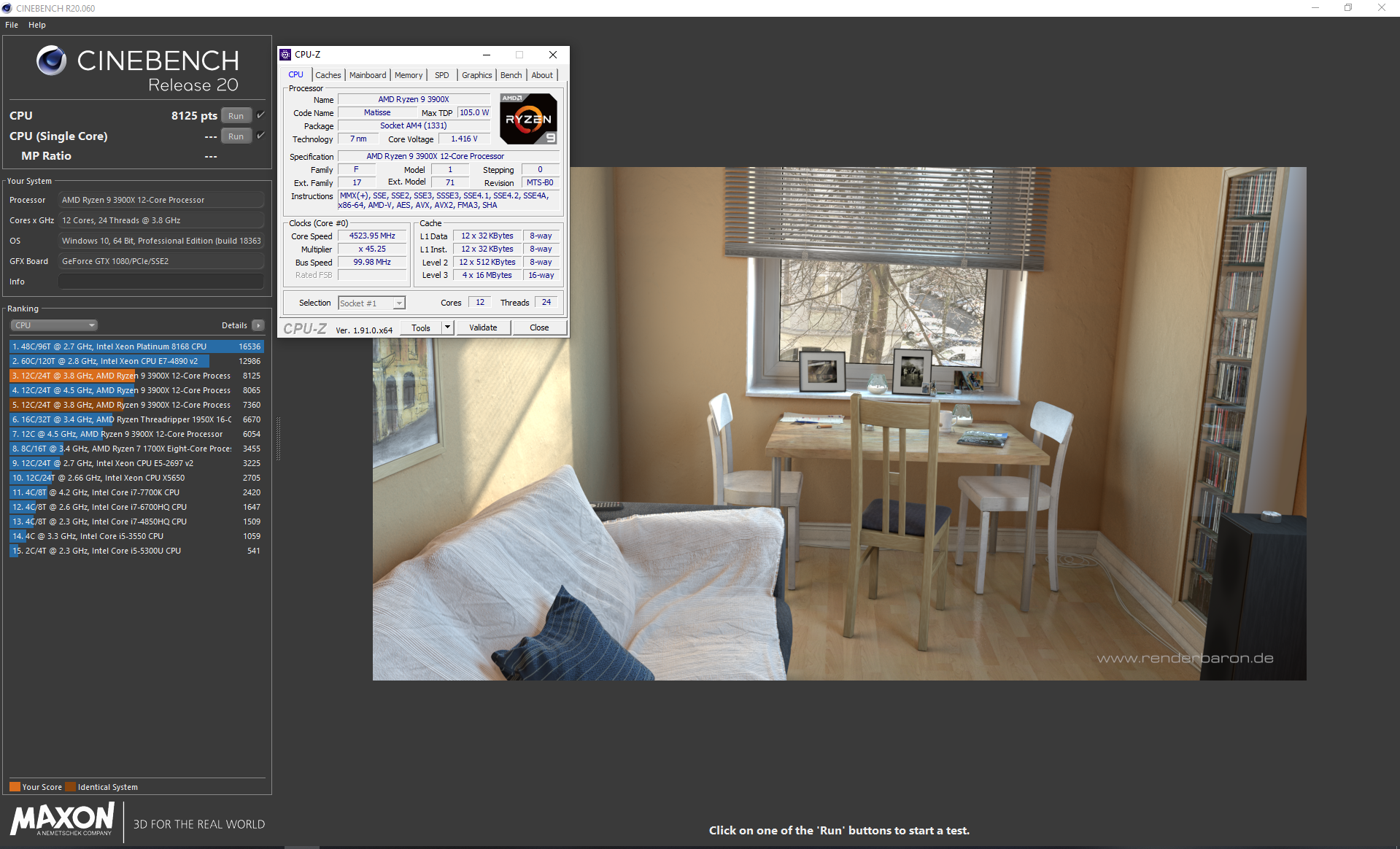Click the Max TDP 105.0 W value
The height and width of the screenshot is (849, 1400).
pyautogui.click(x=474, y=112)
